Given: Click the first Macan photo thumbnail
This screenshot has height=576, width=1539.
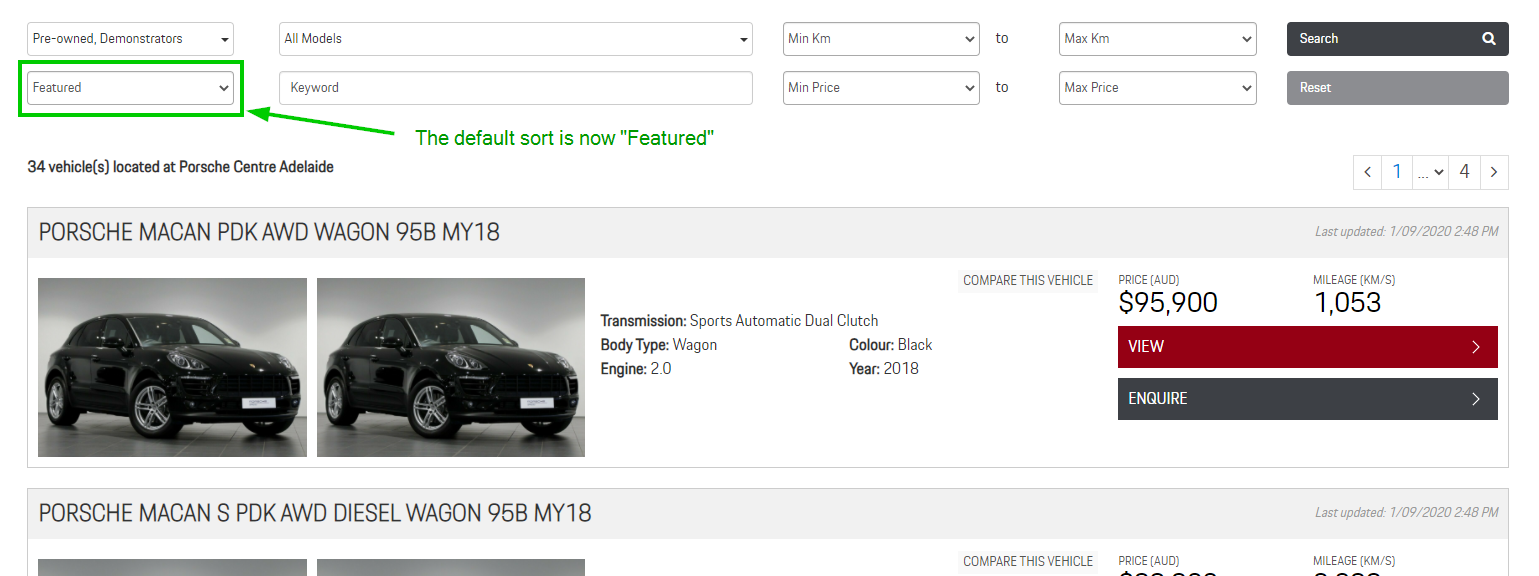Looking at the screenshot, I should pyautogui.click(x=171, y=367).
